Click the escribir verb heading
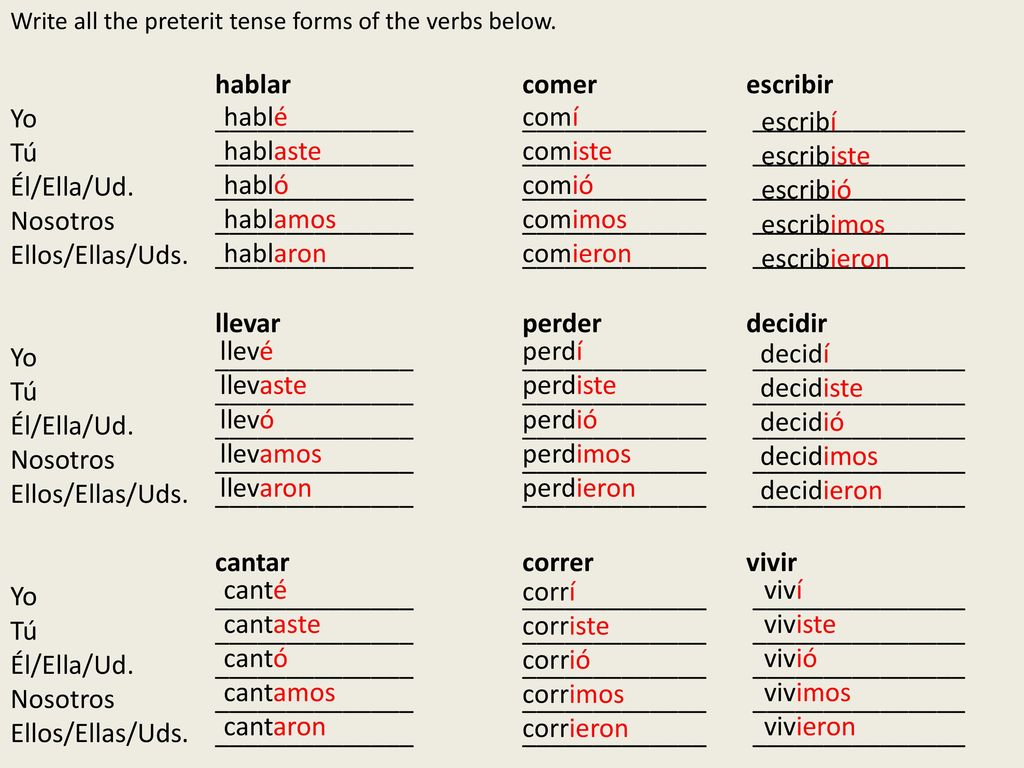This screenshot has height=768, width=1024. 790,85
